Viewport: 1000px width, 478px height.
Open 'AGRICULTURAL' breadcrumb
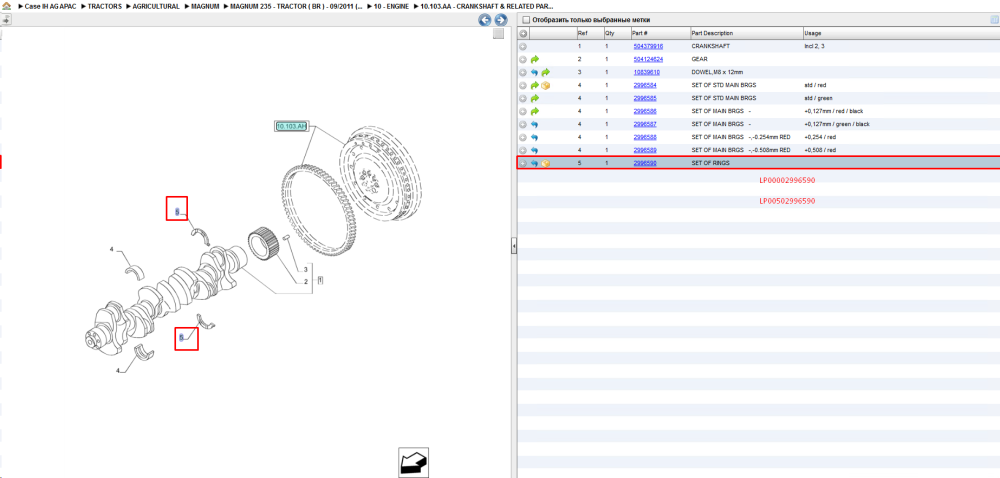(x=156, y=6)
